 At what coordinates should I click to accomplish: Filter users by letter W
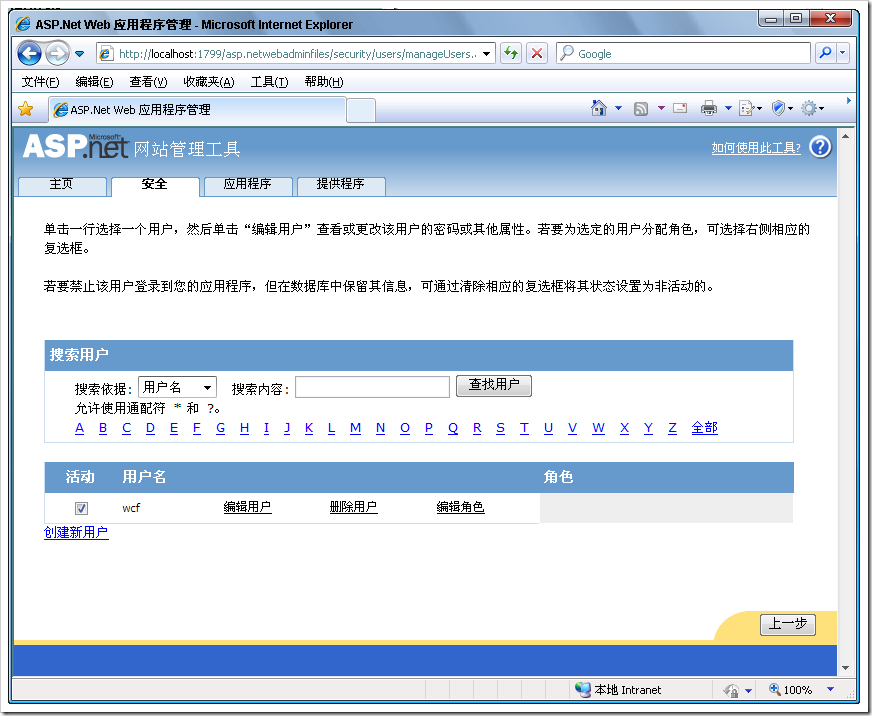[598, 428]
